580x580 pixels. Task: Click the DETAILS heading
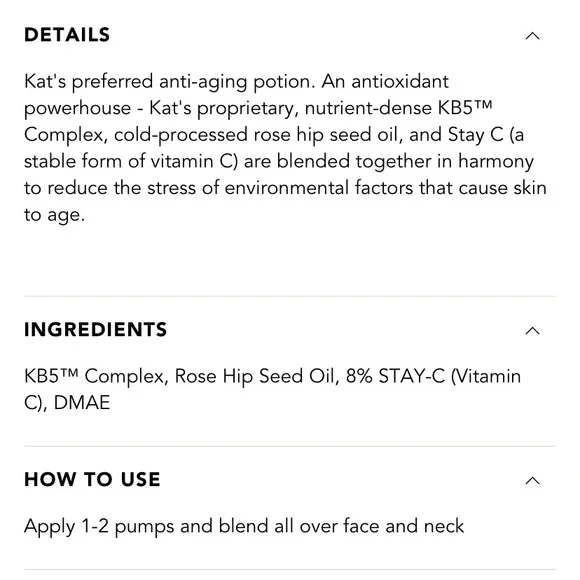pyautogui.click(x=67, y=35)
